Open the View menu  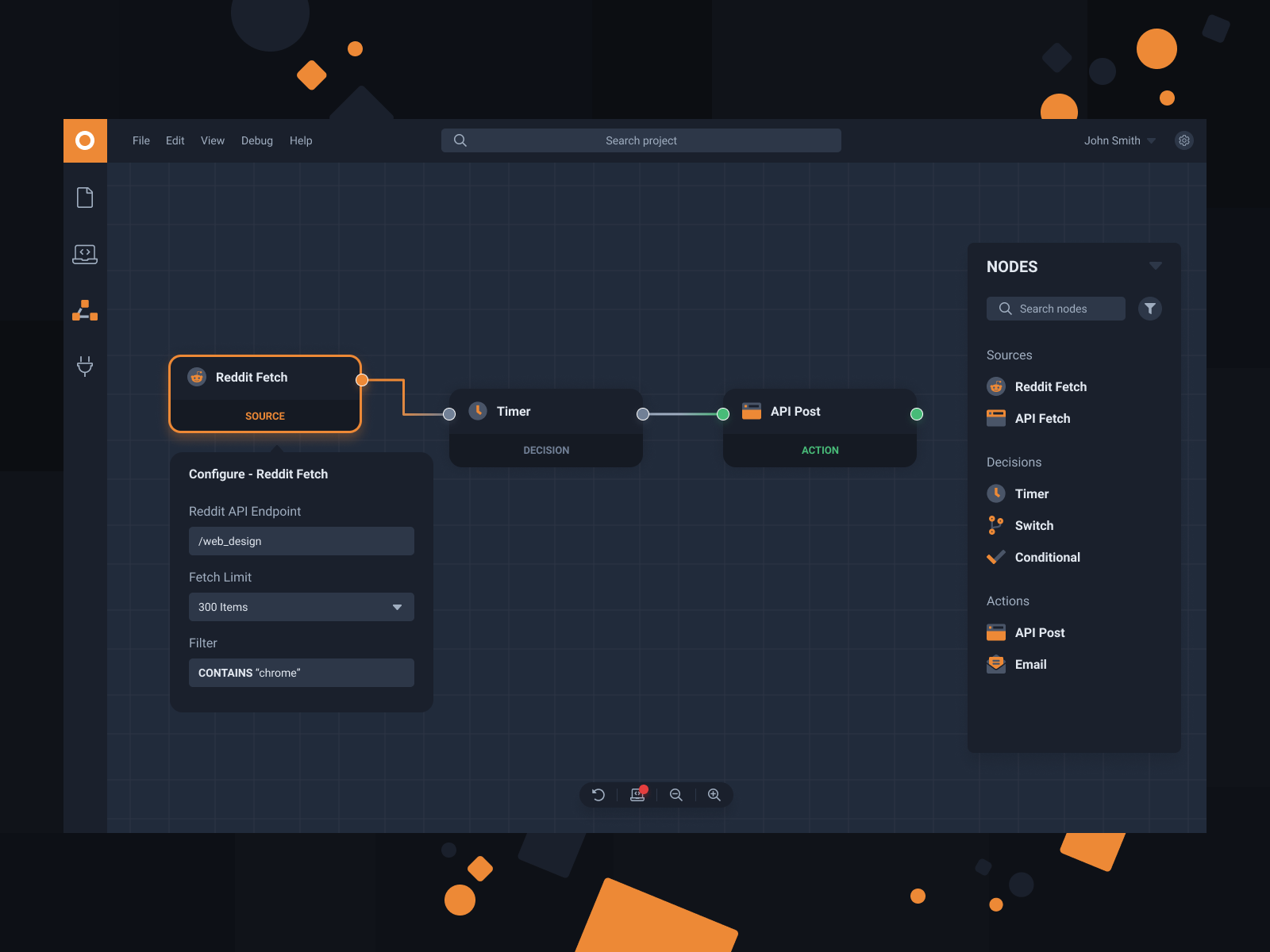point(213,140)
